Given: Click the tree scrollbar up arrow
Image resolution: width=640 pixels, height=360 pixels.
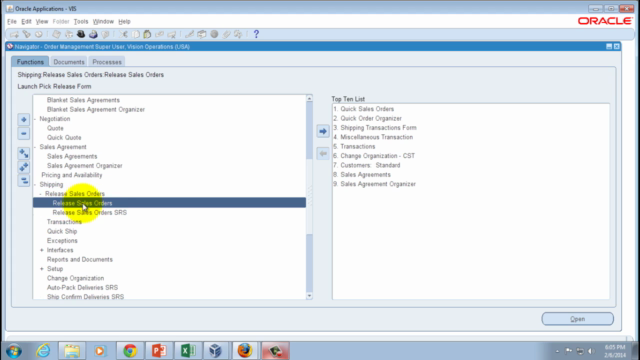Looking at the screenshot, I should click(x=309, y=98).
